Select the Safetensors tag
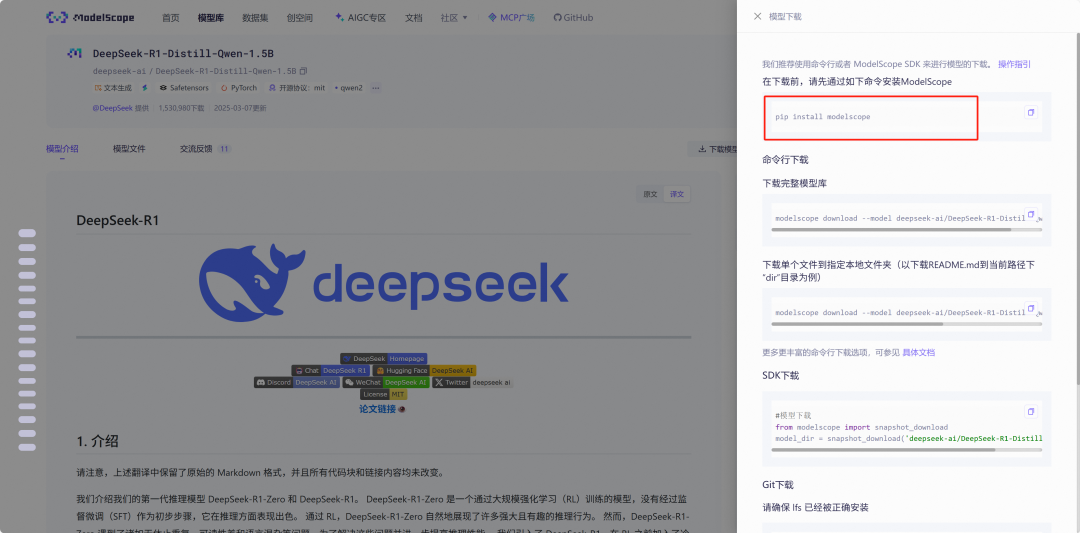The image size is (1080, 533). point(185,88)
